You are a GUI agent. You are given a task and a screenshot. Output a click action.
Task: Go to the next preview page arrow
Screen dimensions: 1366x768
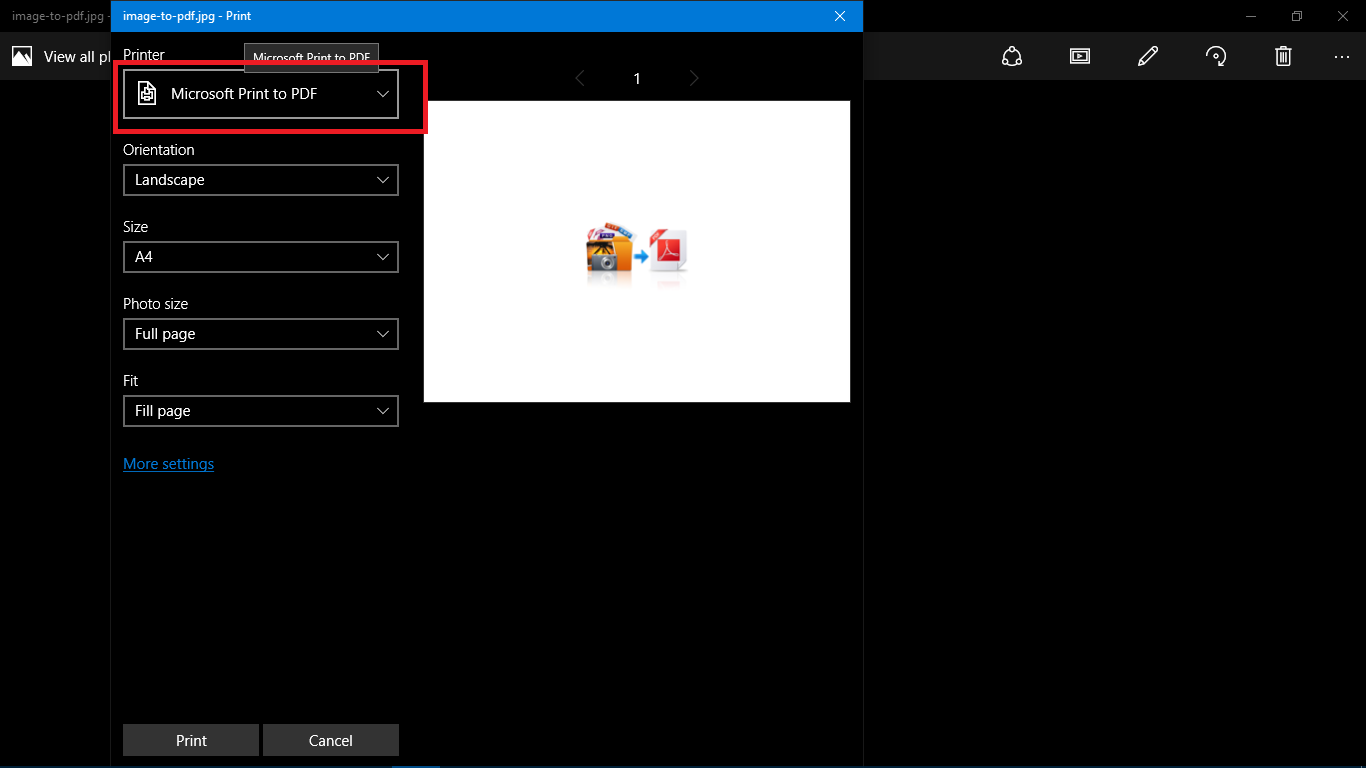(x=694, y=78)
